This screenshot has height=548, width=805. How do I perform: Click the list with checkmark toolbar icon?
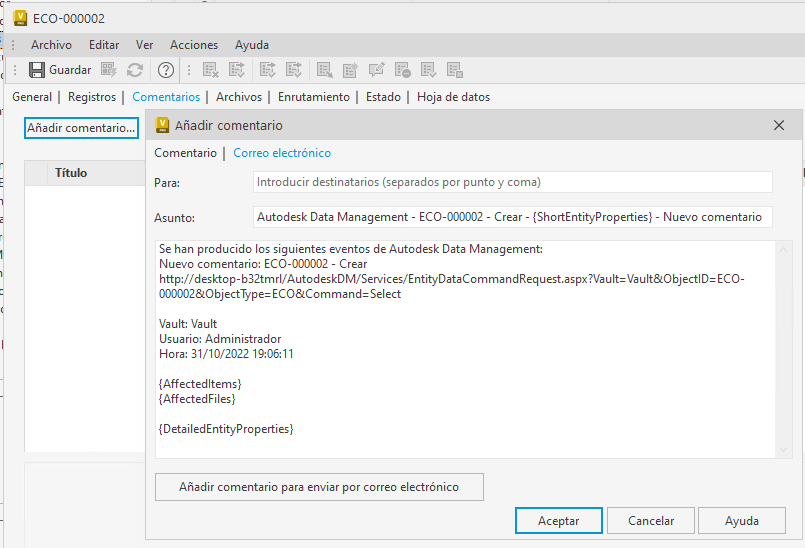point(428,70)
